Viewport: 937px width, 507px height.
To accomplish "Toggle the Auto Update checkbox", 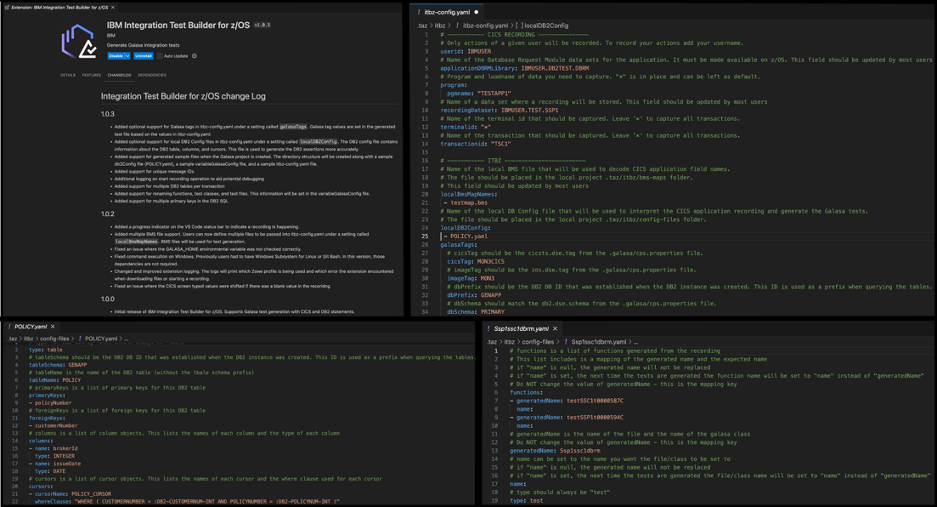I will coord(160,56).
